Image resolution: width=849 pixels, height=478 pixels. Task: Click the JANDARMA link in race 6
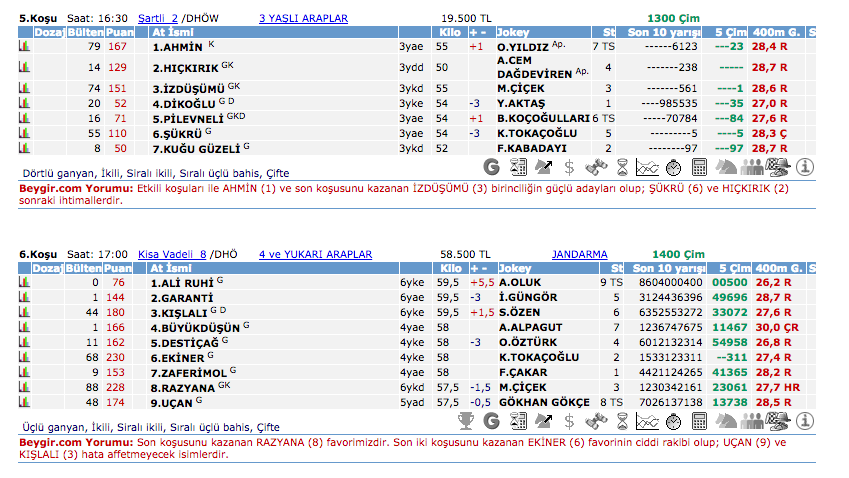[579, 254]
